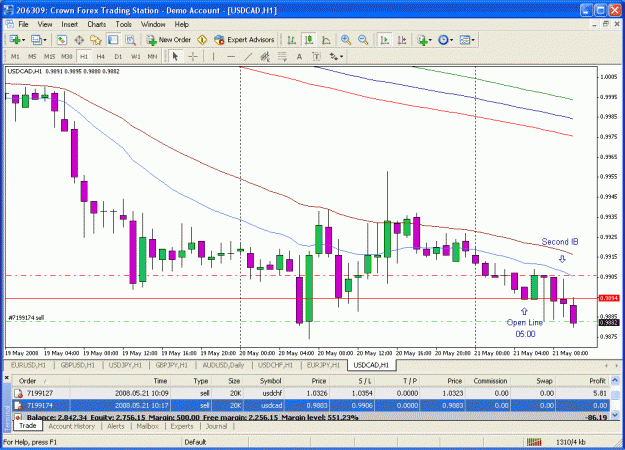Select the W1 timeframe button
Viewport: 625px width, 450px height.
tap(136, 57)
